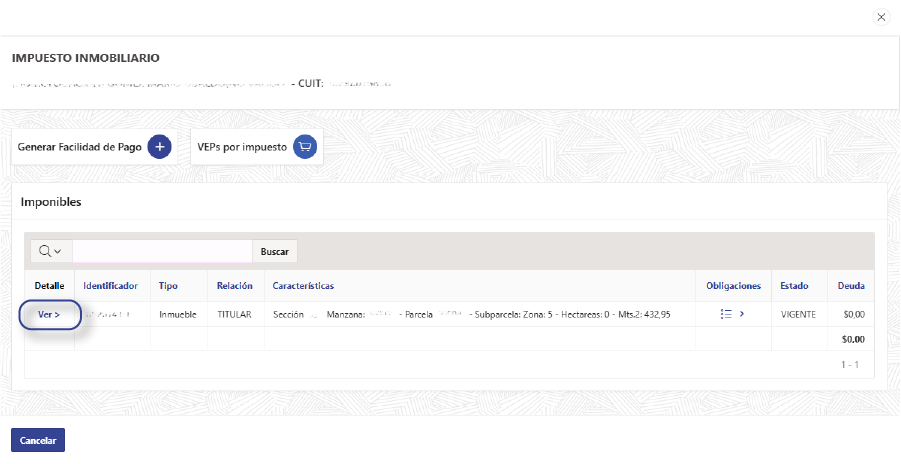Click the Tipo column header
The width and height of the screenshot is (901, 464).
[x=168, y=286]
